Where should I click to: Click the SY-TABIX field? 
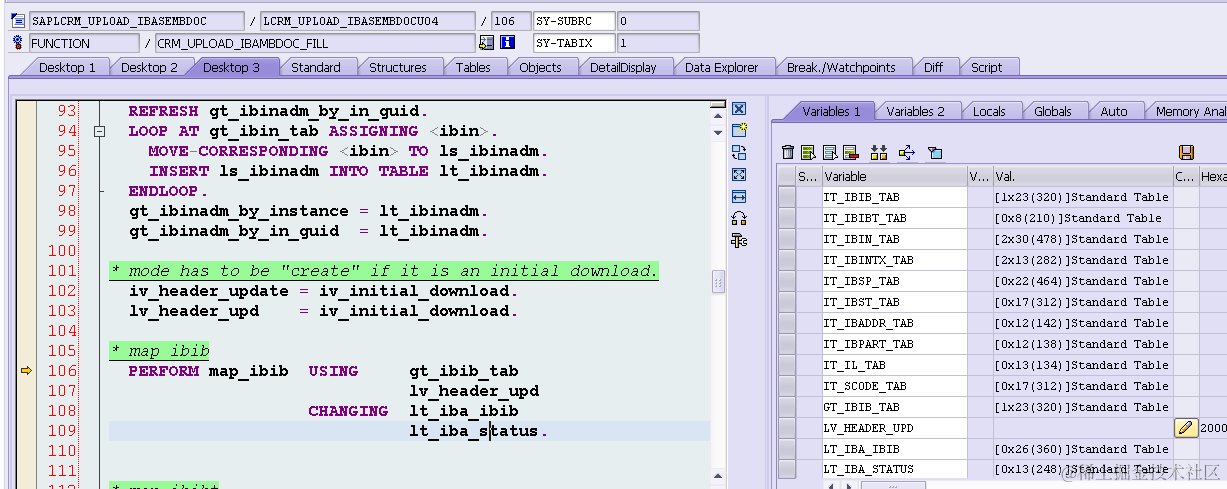573,43
